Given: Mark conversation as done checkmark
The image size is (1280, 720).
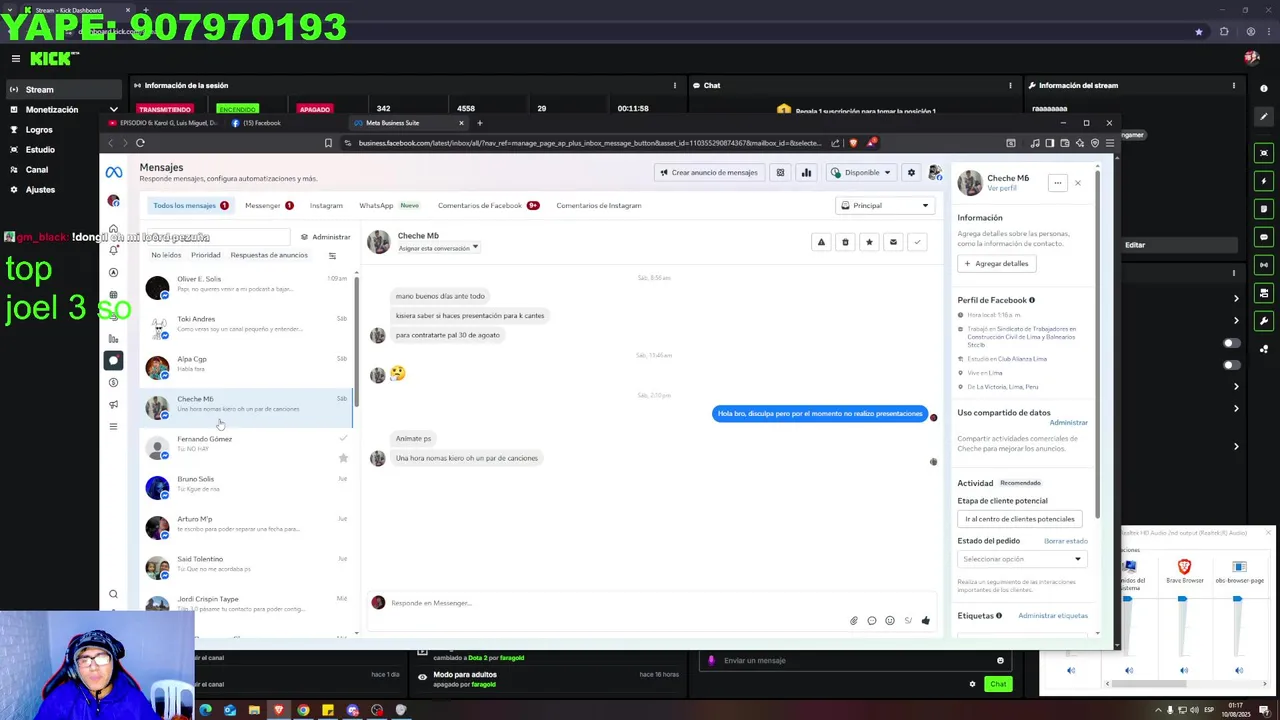Looking at the screenshot, I should click(917, 242).
